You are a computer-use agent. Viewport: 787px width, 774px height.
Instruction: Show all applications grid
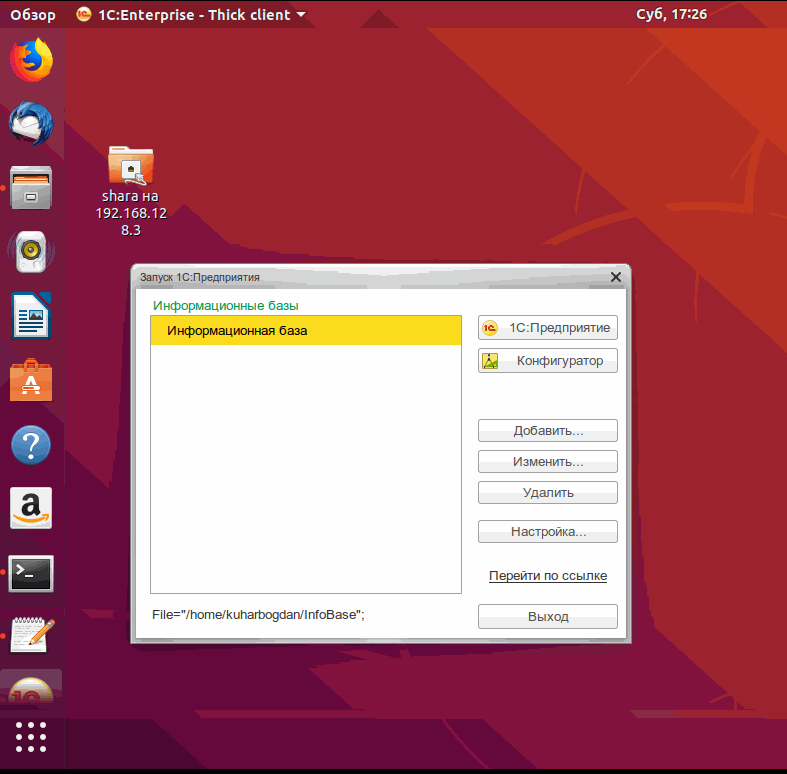coord(31,736)
